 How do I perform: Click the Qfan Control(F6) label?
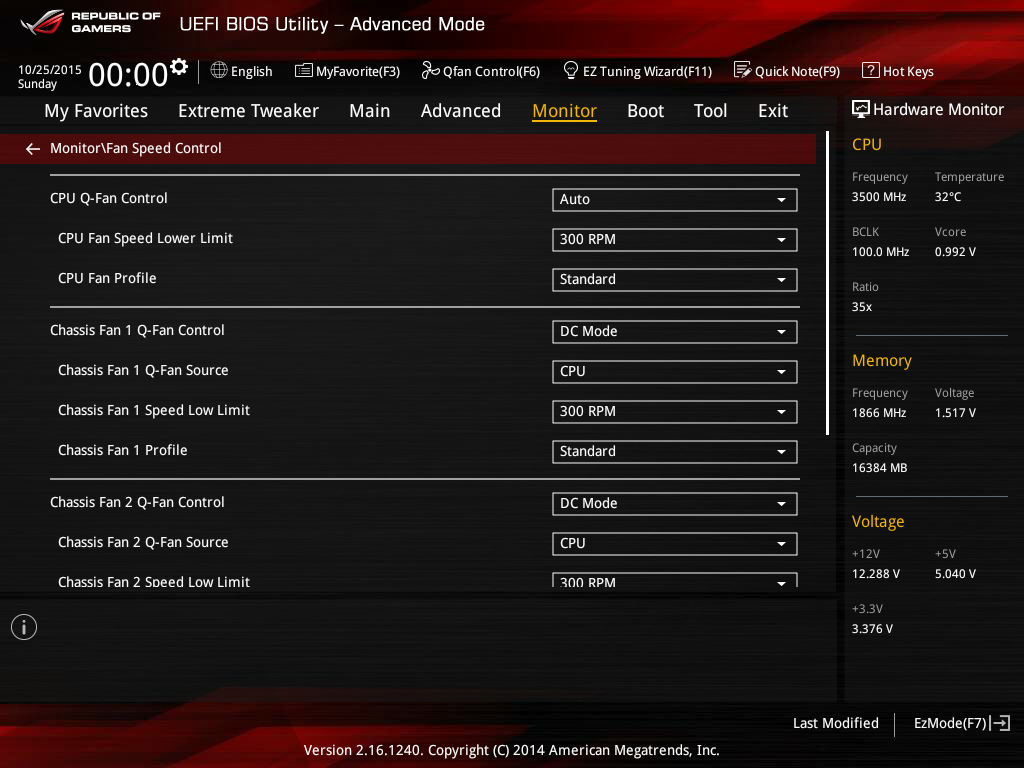[x=491, y=71]
